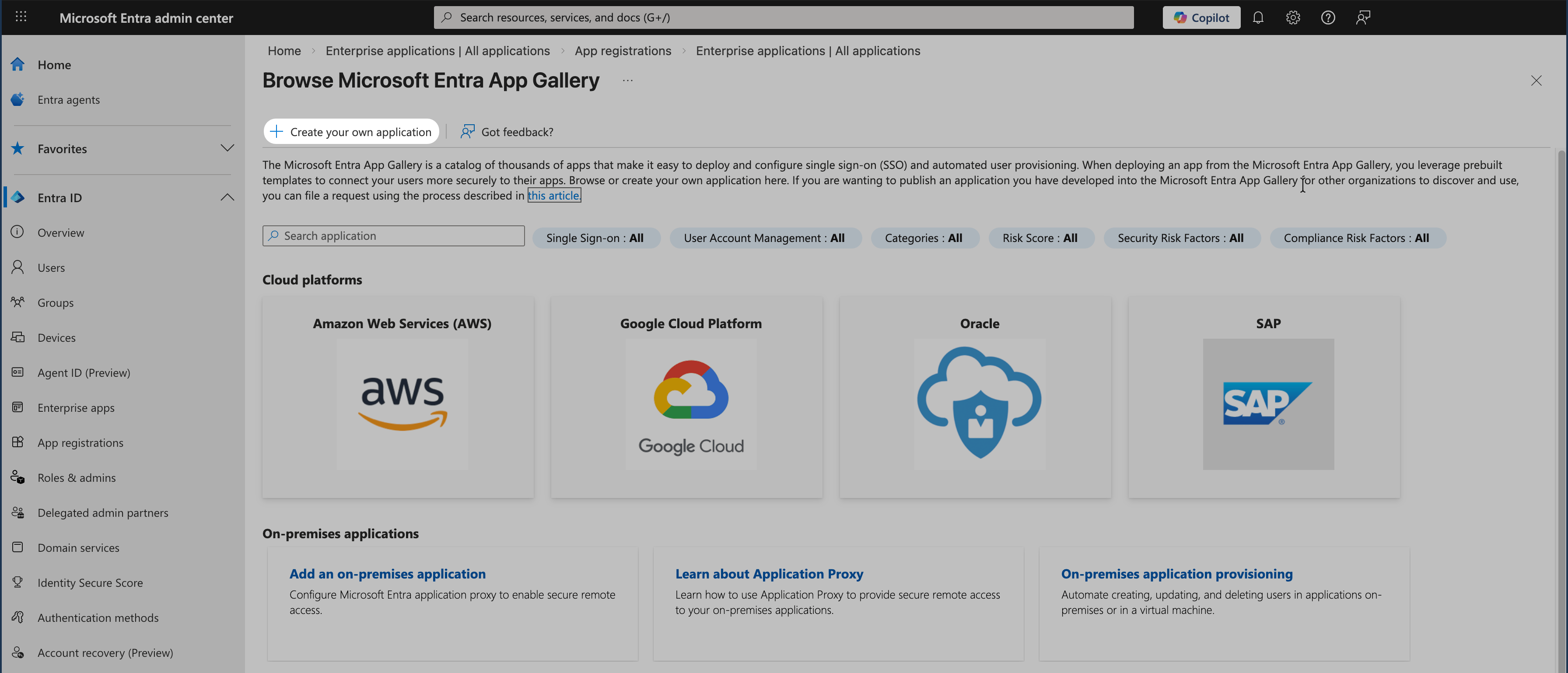
Task: Open Users in the sidebar
Action: coord(51,267)
